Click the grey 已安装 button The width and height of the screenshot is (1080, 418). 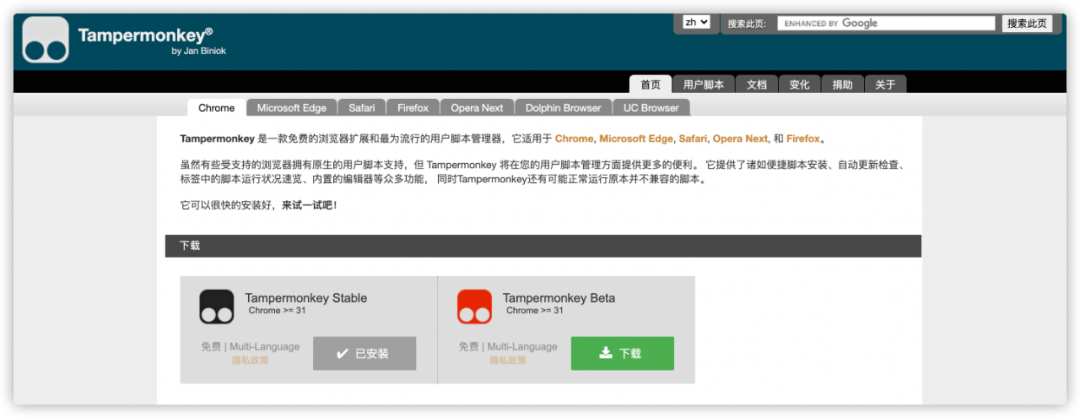coord(364,353)
